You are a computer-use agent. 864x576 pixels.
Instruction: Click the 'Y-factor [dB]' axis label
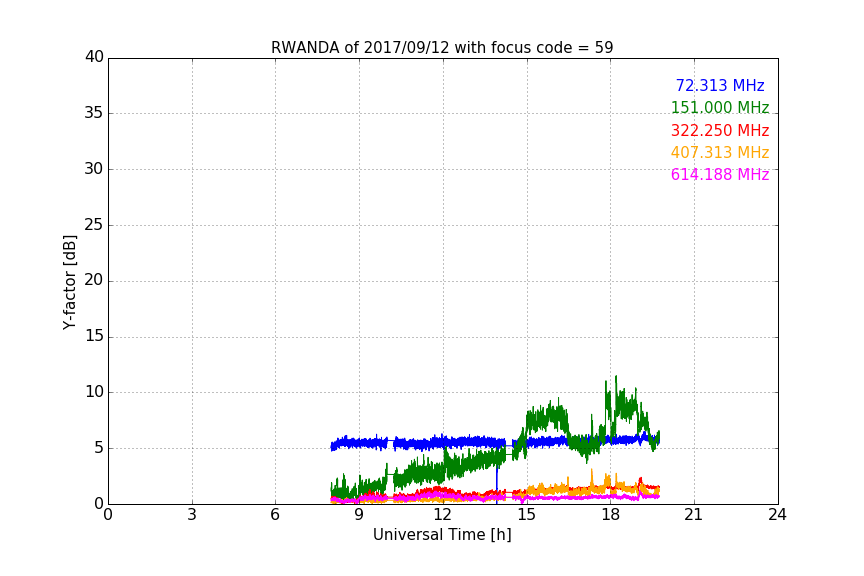[69, 282]
